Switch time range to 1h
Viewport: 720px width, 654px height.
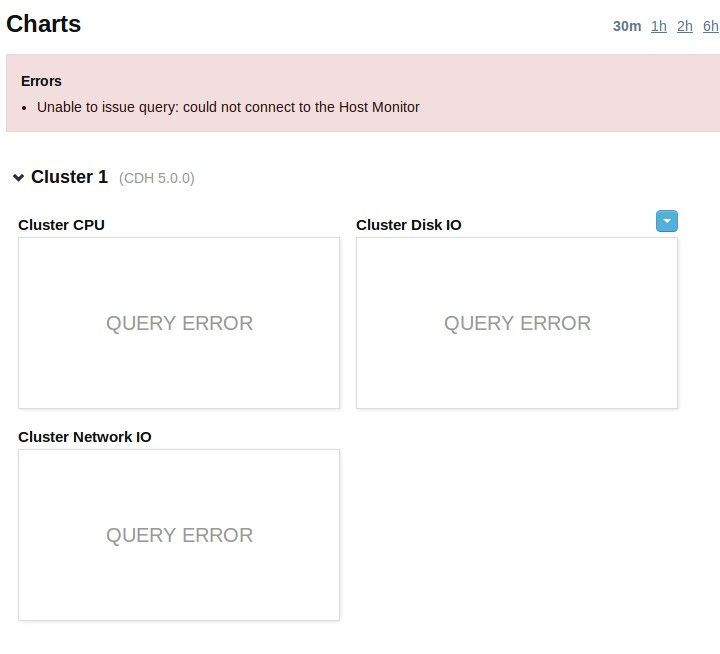click(659, 26)
